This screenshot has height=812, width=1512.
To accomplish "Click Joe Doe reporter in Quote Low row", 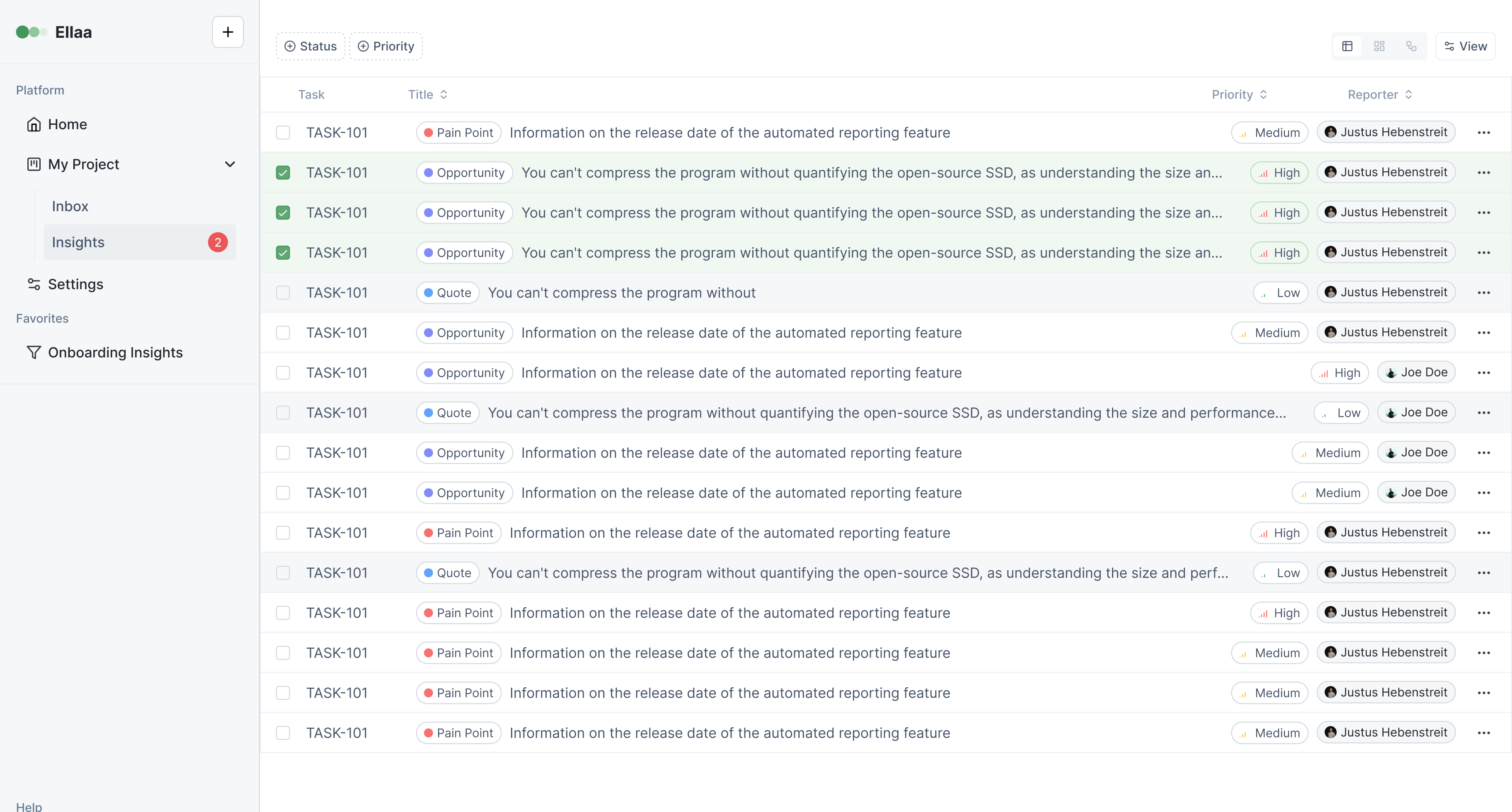I will click(1416, 413).
